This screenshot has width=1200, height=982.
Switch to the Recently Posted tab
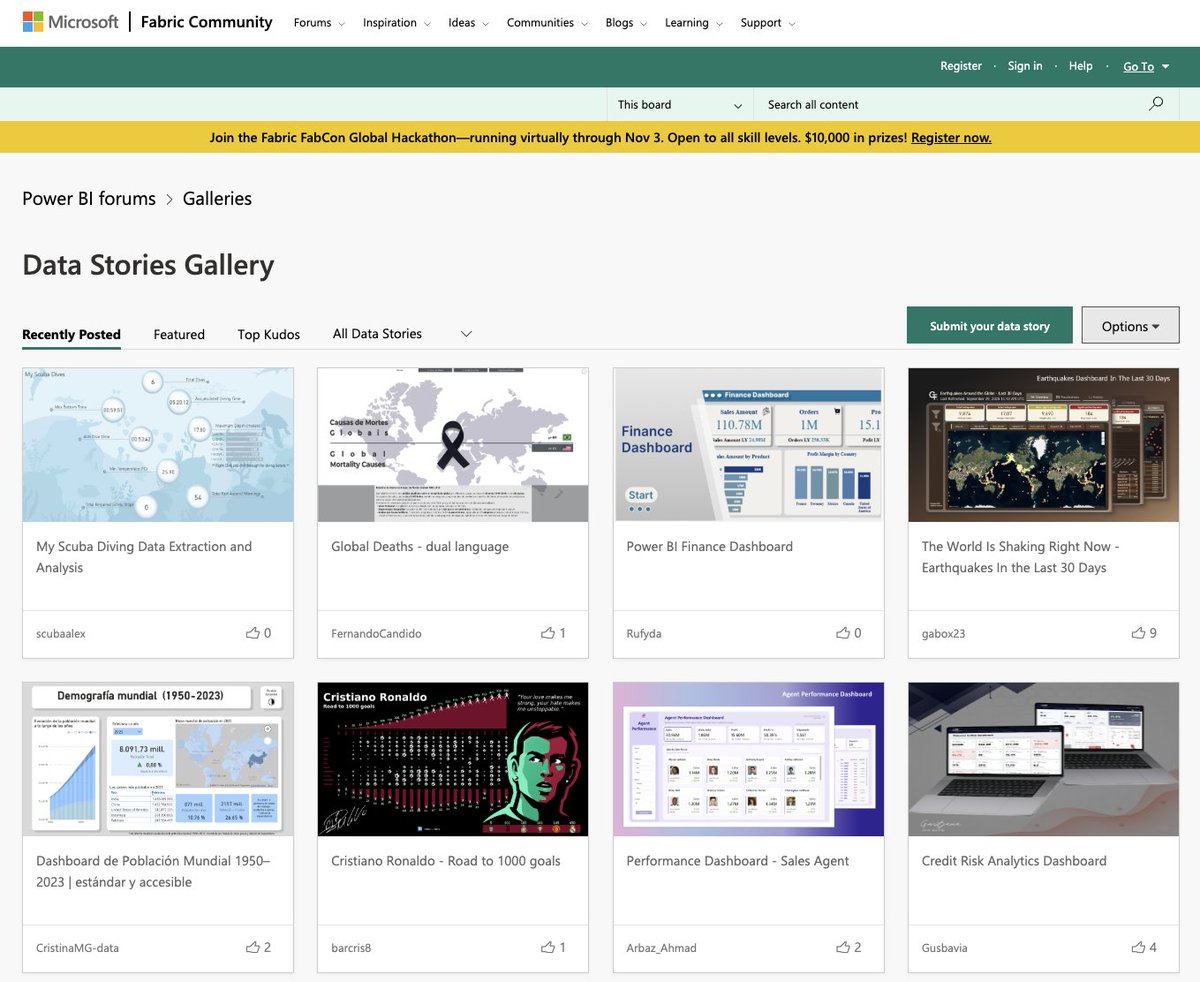71,335
